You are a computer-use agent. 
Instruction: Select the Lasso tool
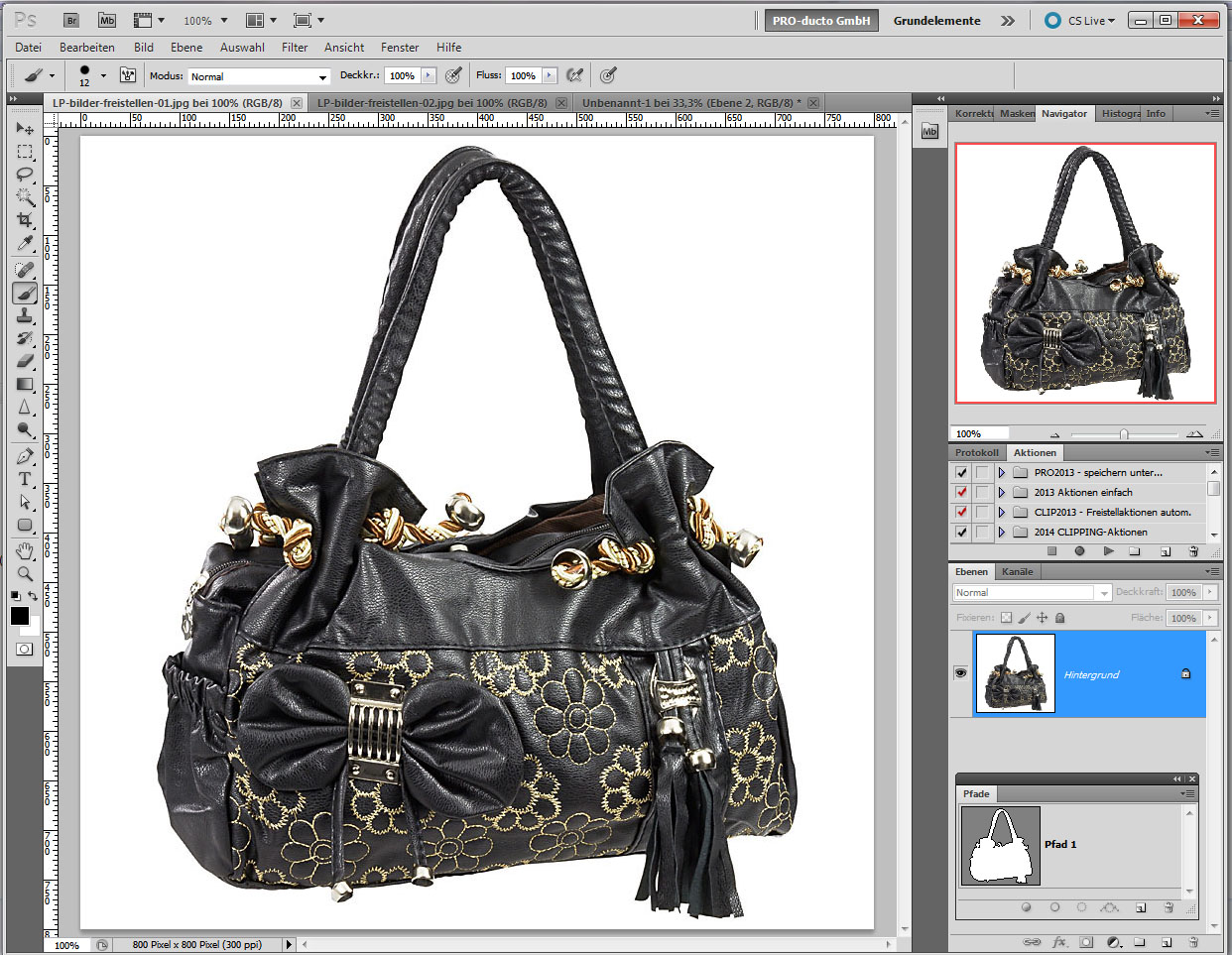tap(25, 175)
